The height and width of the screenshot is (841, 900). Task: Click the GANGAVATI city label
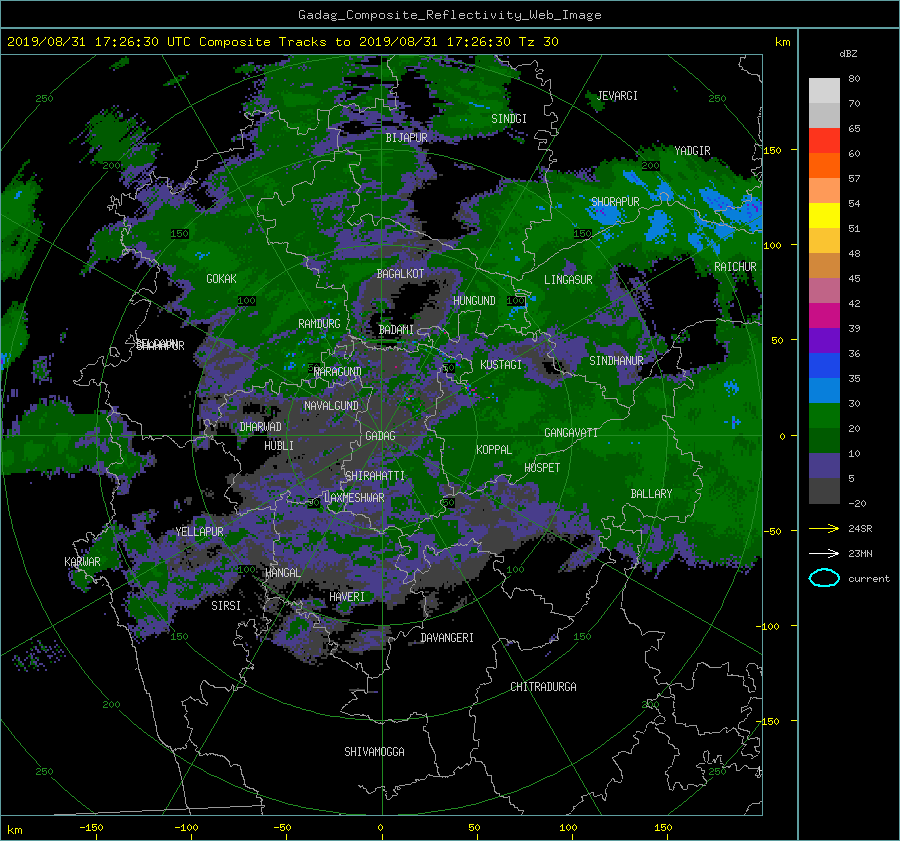click(571, 433)
